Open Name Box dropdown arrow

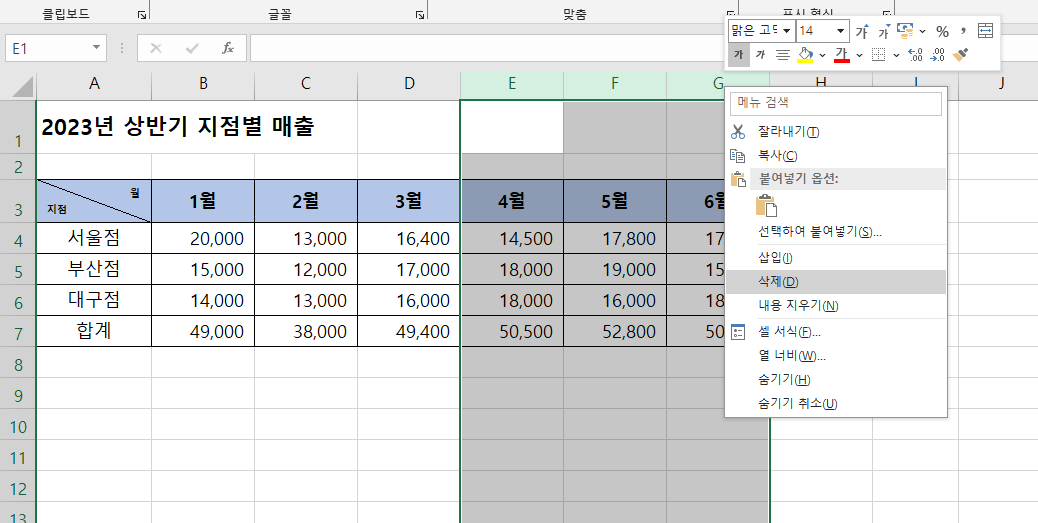96,48
